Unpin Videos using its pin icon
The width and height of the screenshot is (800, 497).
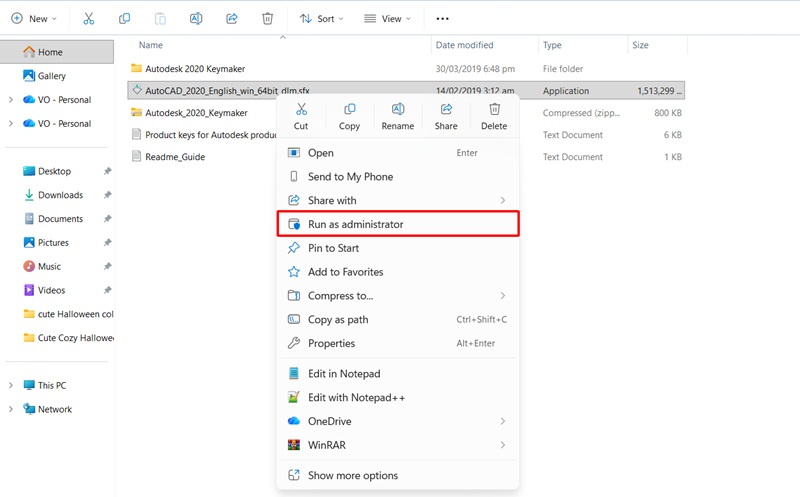[x=107, y=290]
